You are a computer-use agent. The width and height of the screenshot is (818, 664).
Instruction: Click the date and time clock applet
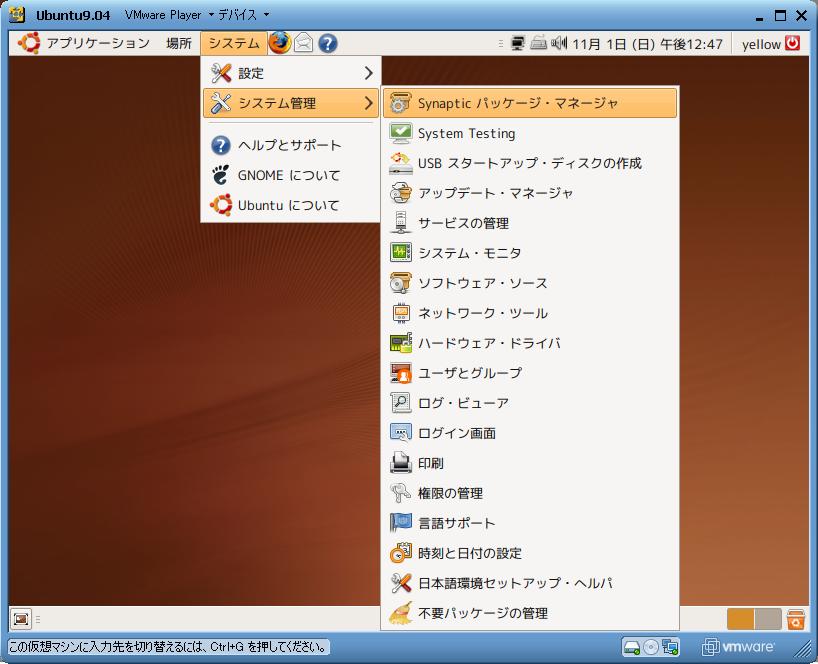[647, 44]
